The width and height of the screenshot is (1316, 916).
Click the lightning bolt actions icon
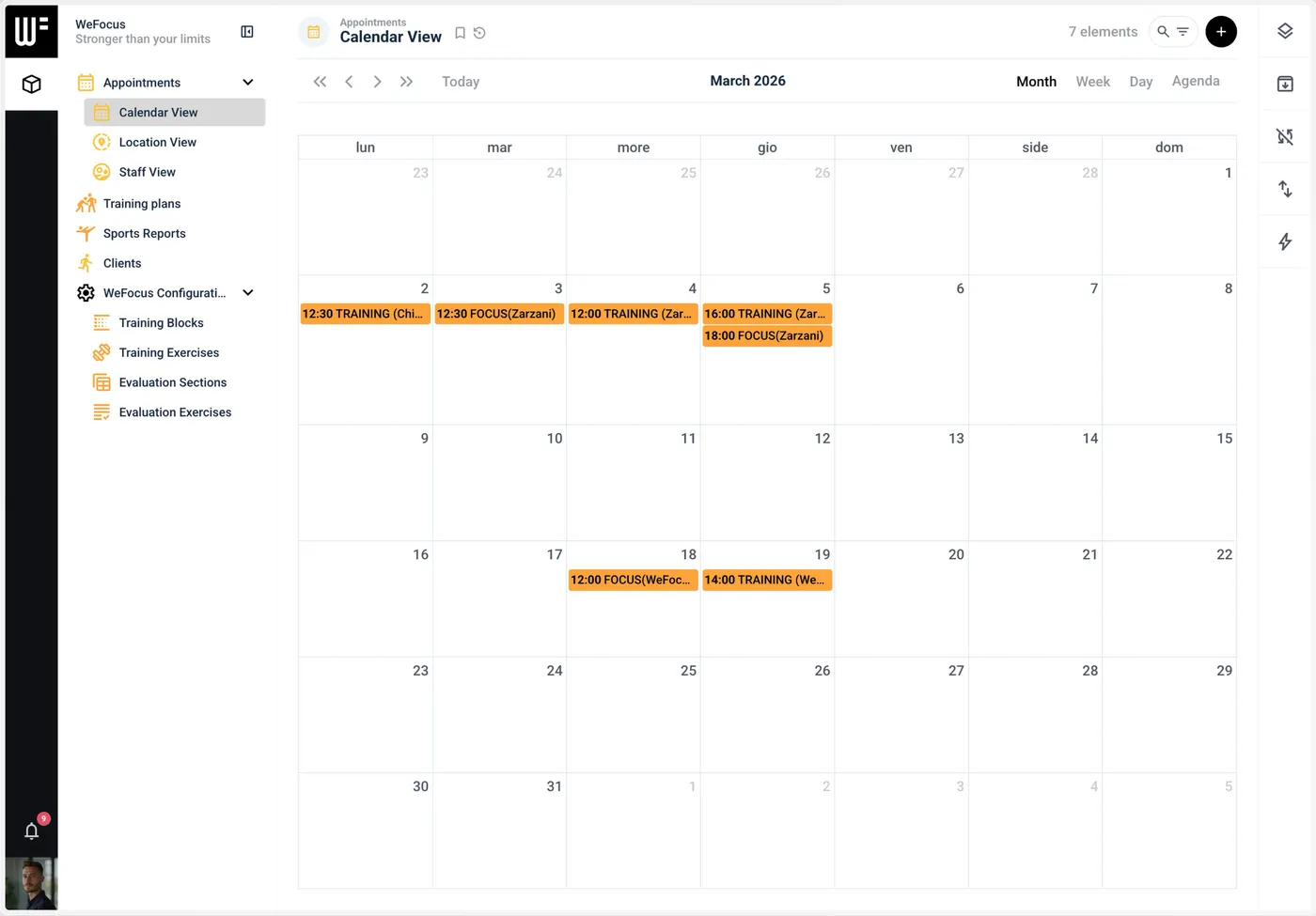(x=1285, y=241)
